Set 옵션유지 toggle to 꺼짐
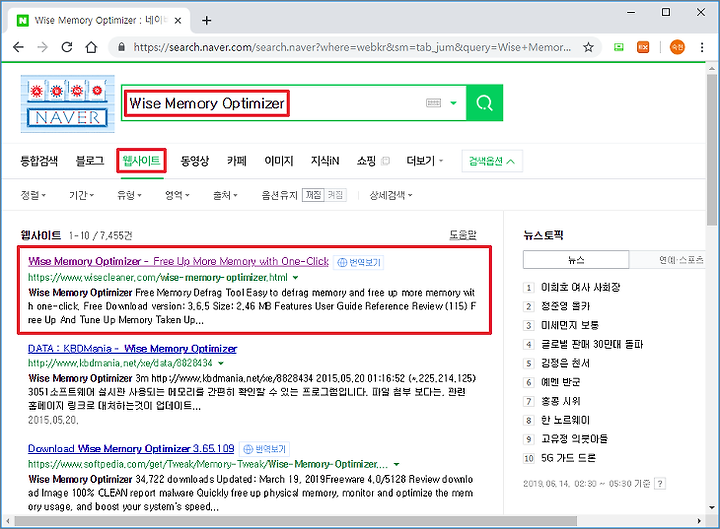The height and width of the screenshot is (529, 720). point(313,195)
